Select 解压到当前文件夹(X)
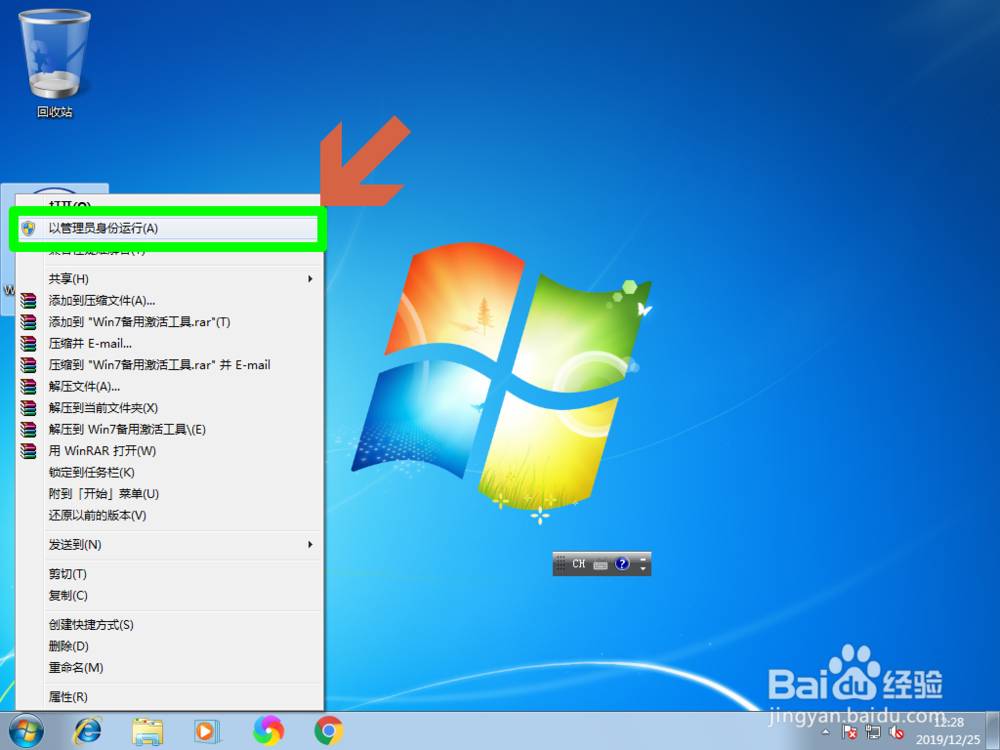1000x750 pixels. [x=170, y=408]
